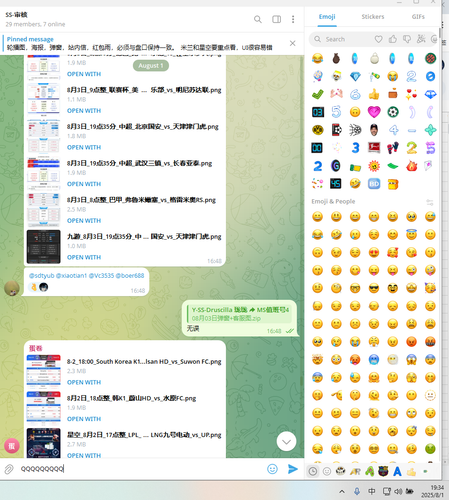The image size is (449, 500).
Task: Search in this chat using magnifier icon
Action: 258,19
